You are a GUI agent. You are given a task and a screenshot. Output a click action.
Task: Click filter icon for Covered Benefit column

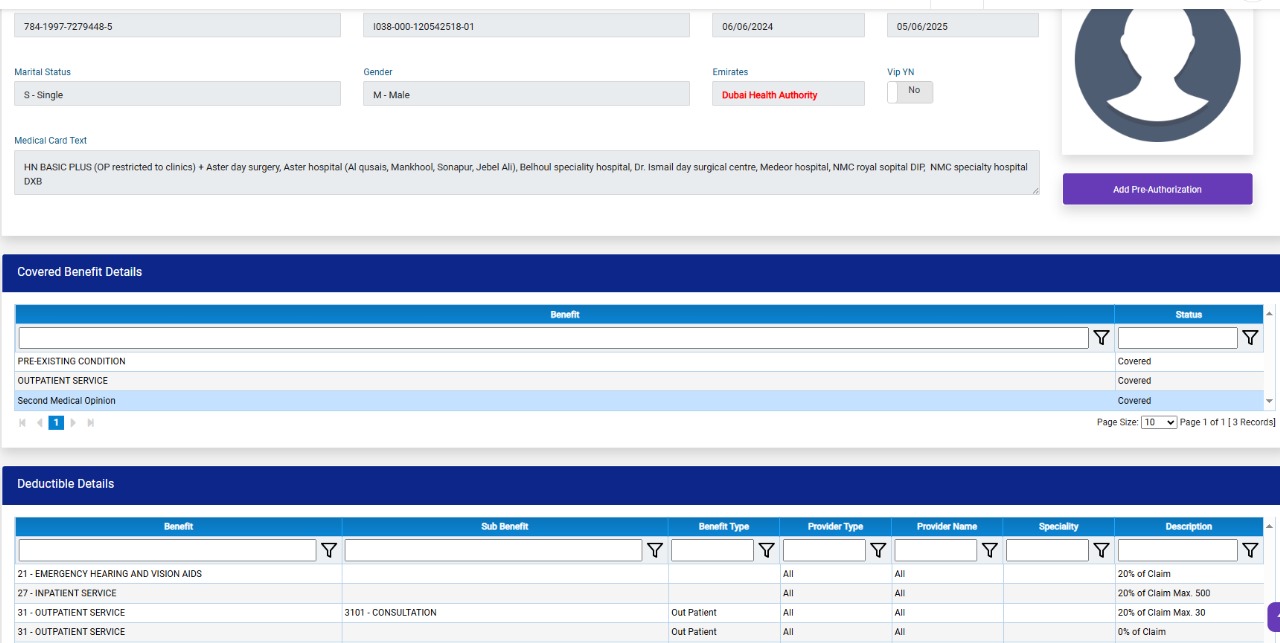point(1101,338)
